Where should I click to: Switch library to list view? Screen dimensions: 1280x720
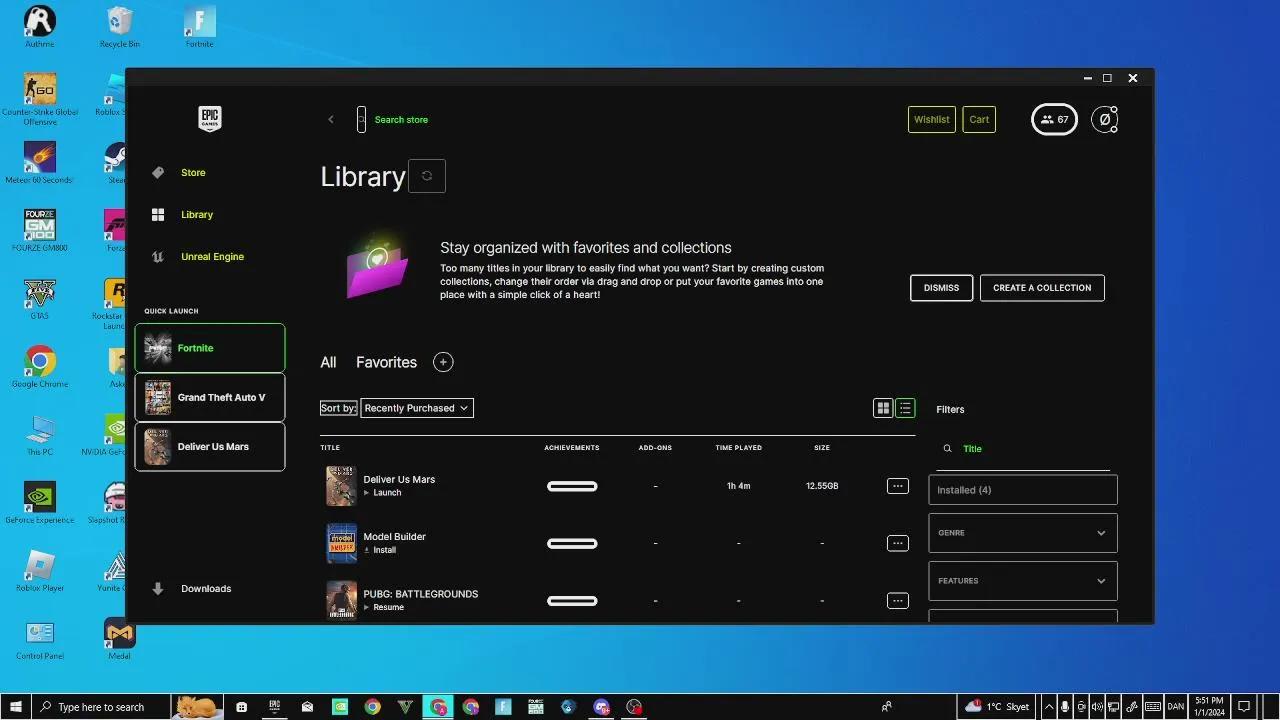point(905,408)
